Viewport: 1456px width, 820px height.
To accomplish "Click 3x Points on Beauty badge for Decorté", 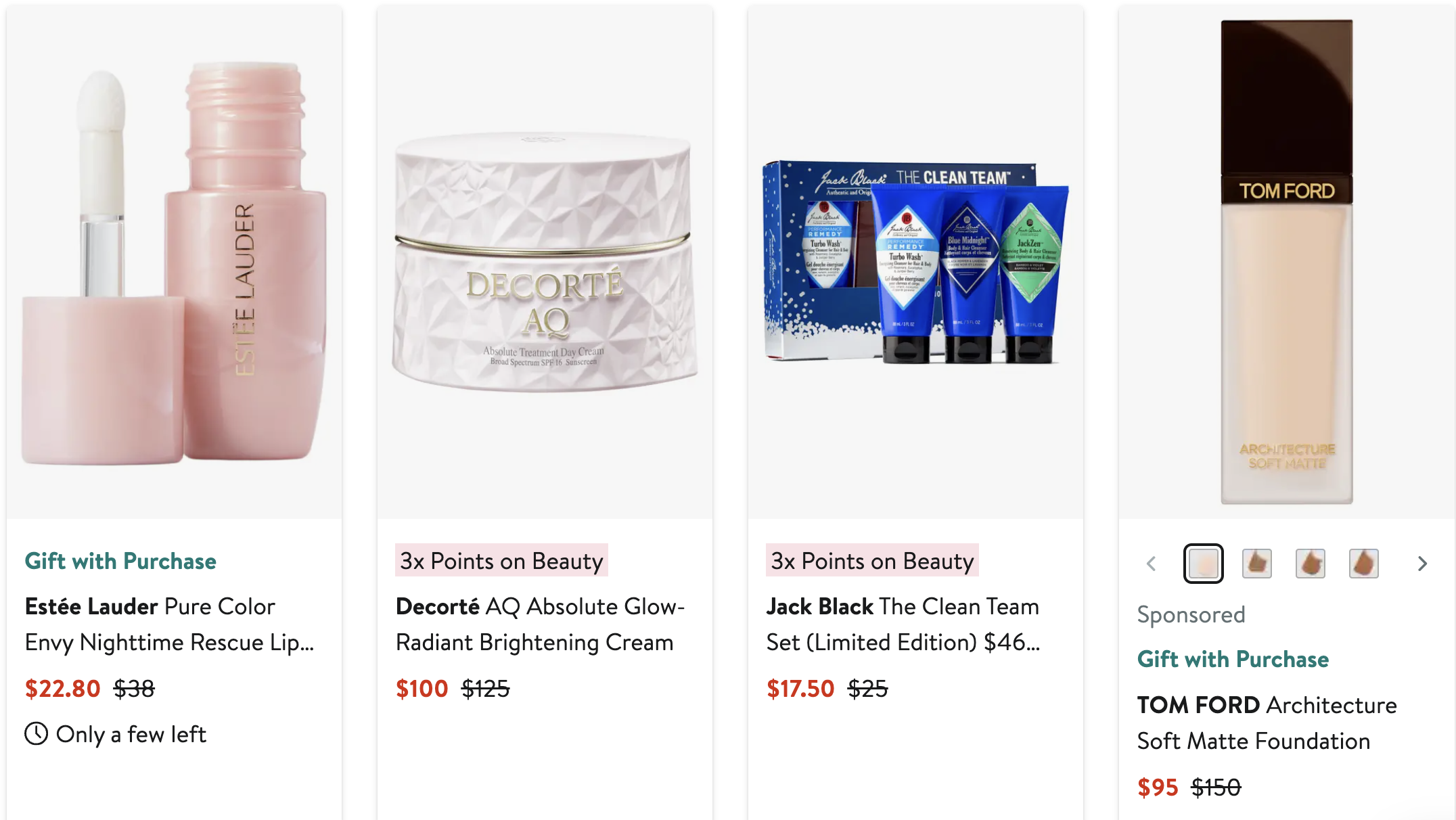I will 501,560.
